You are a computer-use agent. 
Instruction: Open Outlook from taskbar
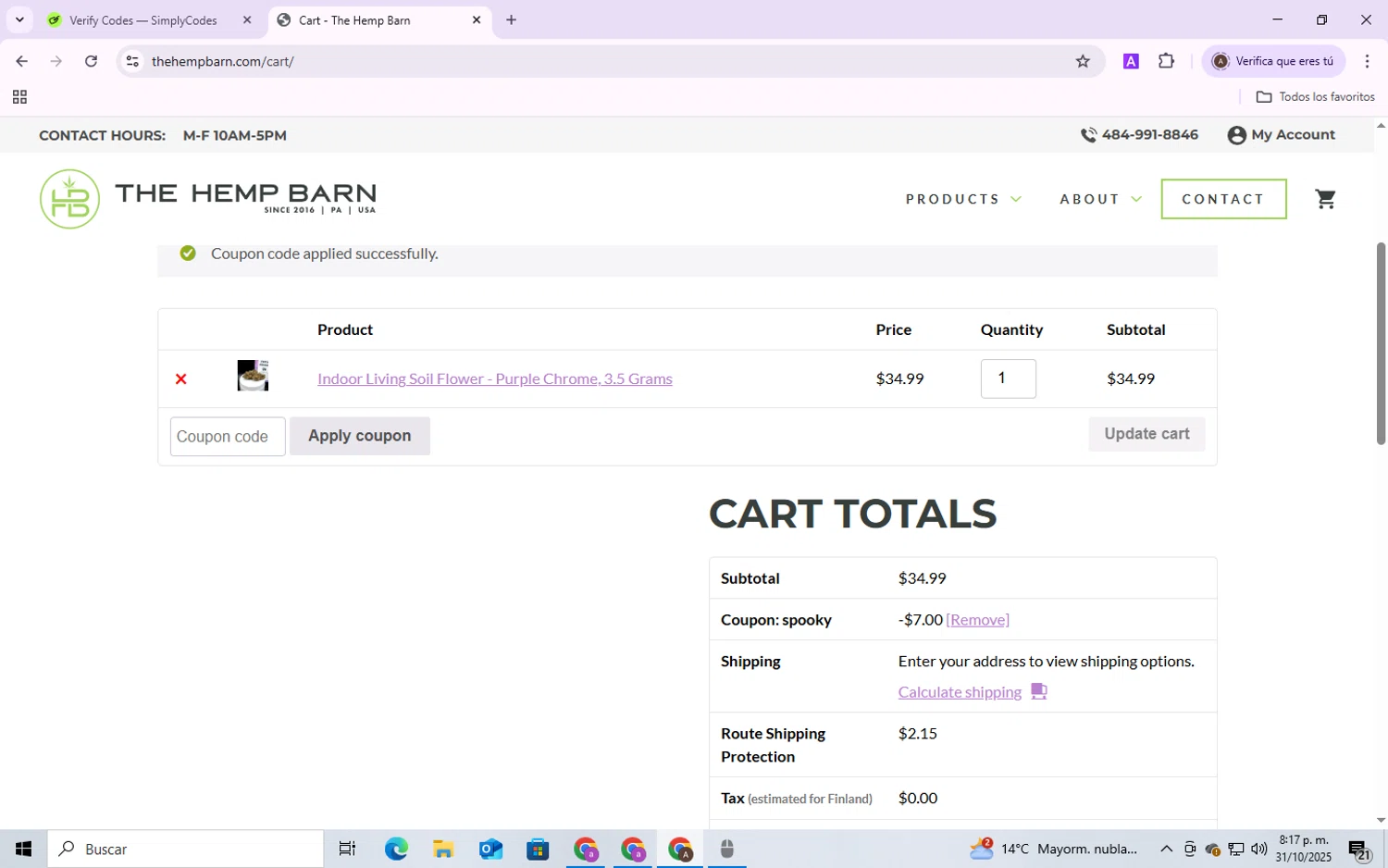(490, 849)
